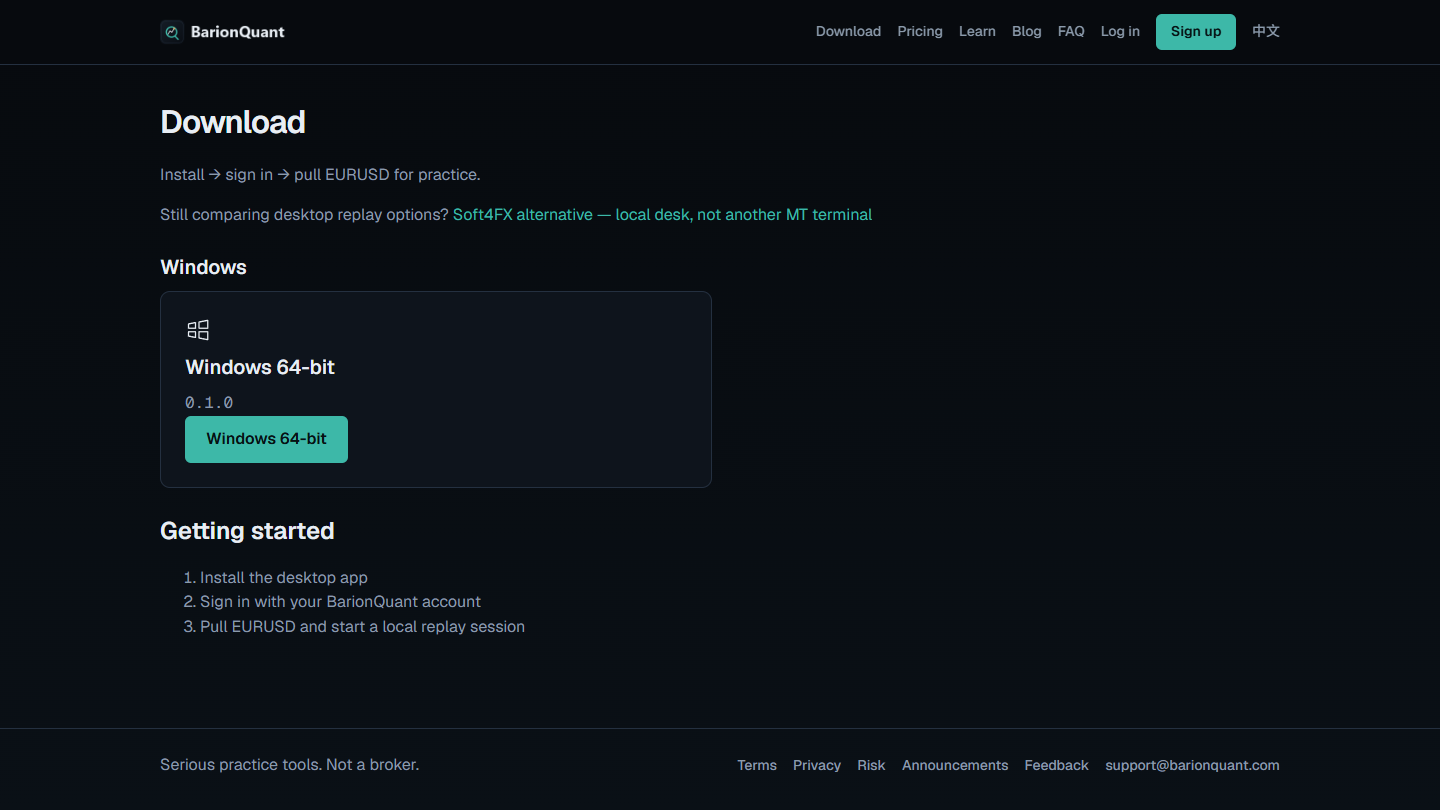The height and width of the screenshot is (810, 1440).
Task: Click the Feedback footer link
Action: pyautogui.click(x=1056, y=765)
